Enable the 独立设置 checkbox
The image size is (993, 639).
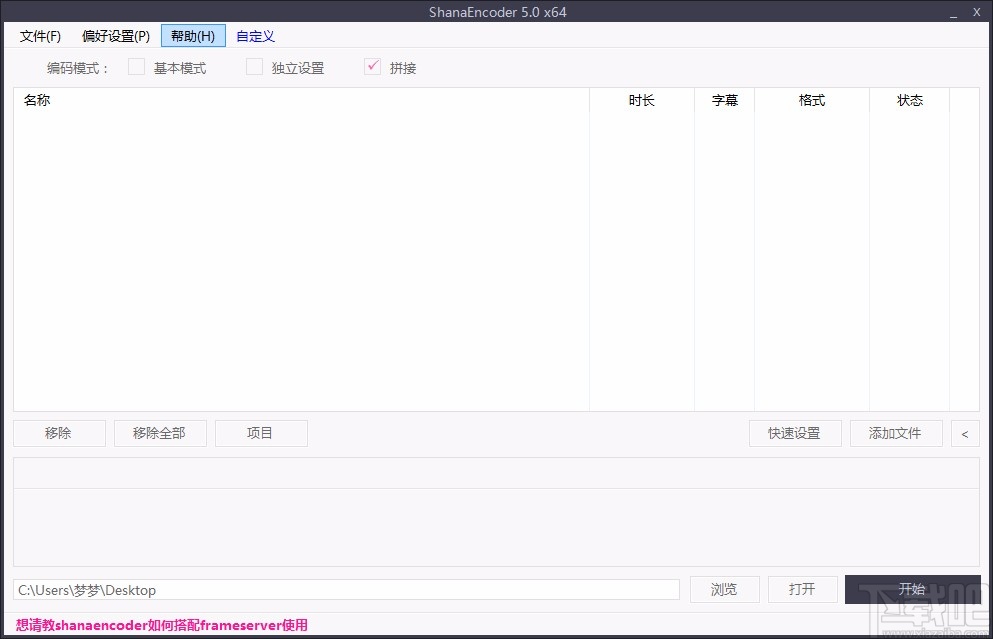(254, 66)
